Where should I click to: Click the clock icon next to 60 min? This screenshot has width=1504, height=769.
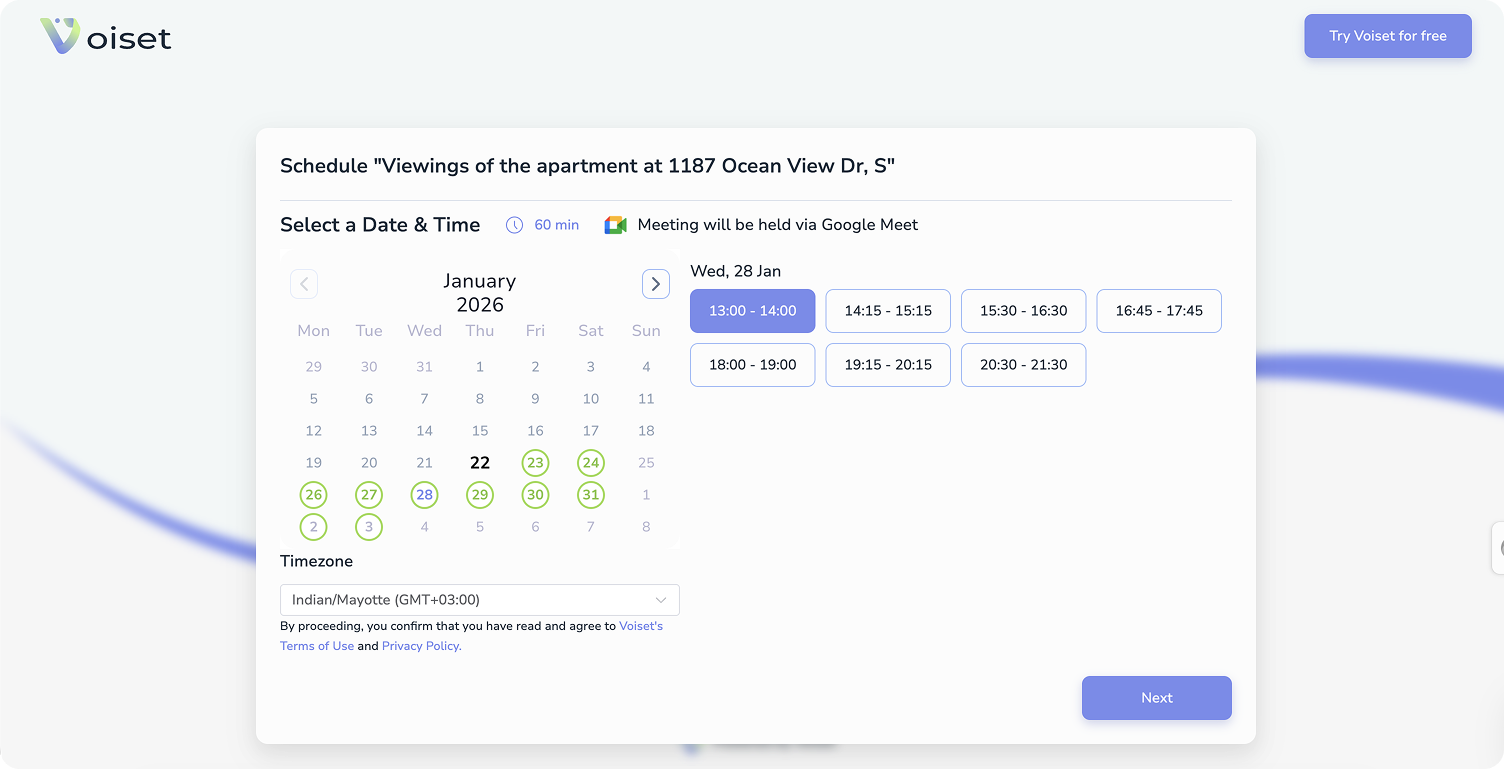512,225
